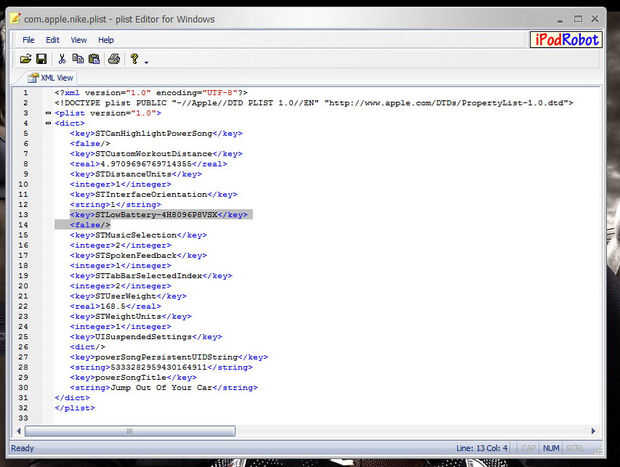
Task: Click the NUM indicator in the status bar
Action: pos(551,448)
